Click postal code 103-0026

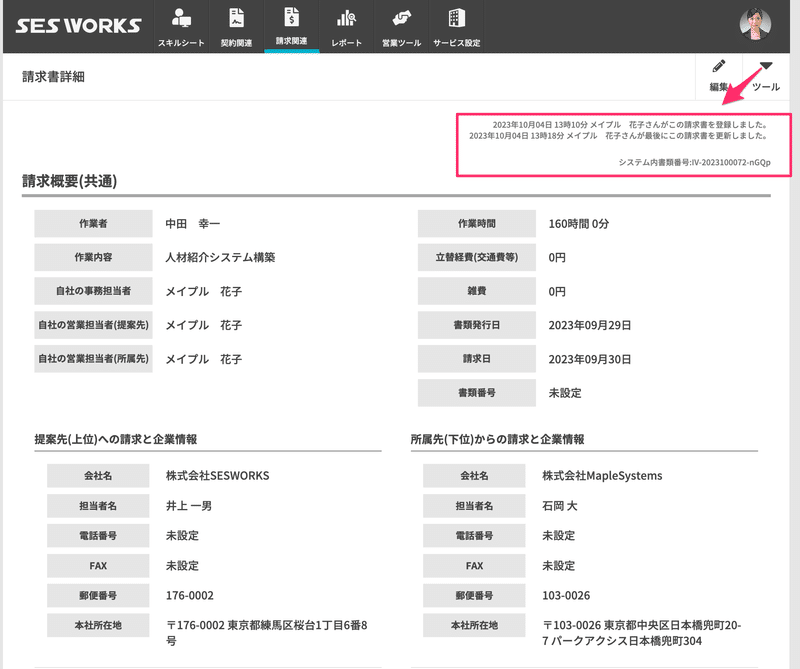click(x=566, y=596)
